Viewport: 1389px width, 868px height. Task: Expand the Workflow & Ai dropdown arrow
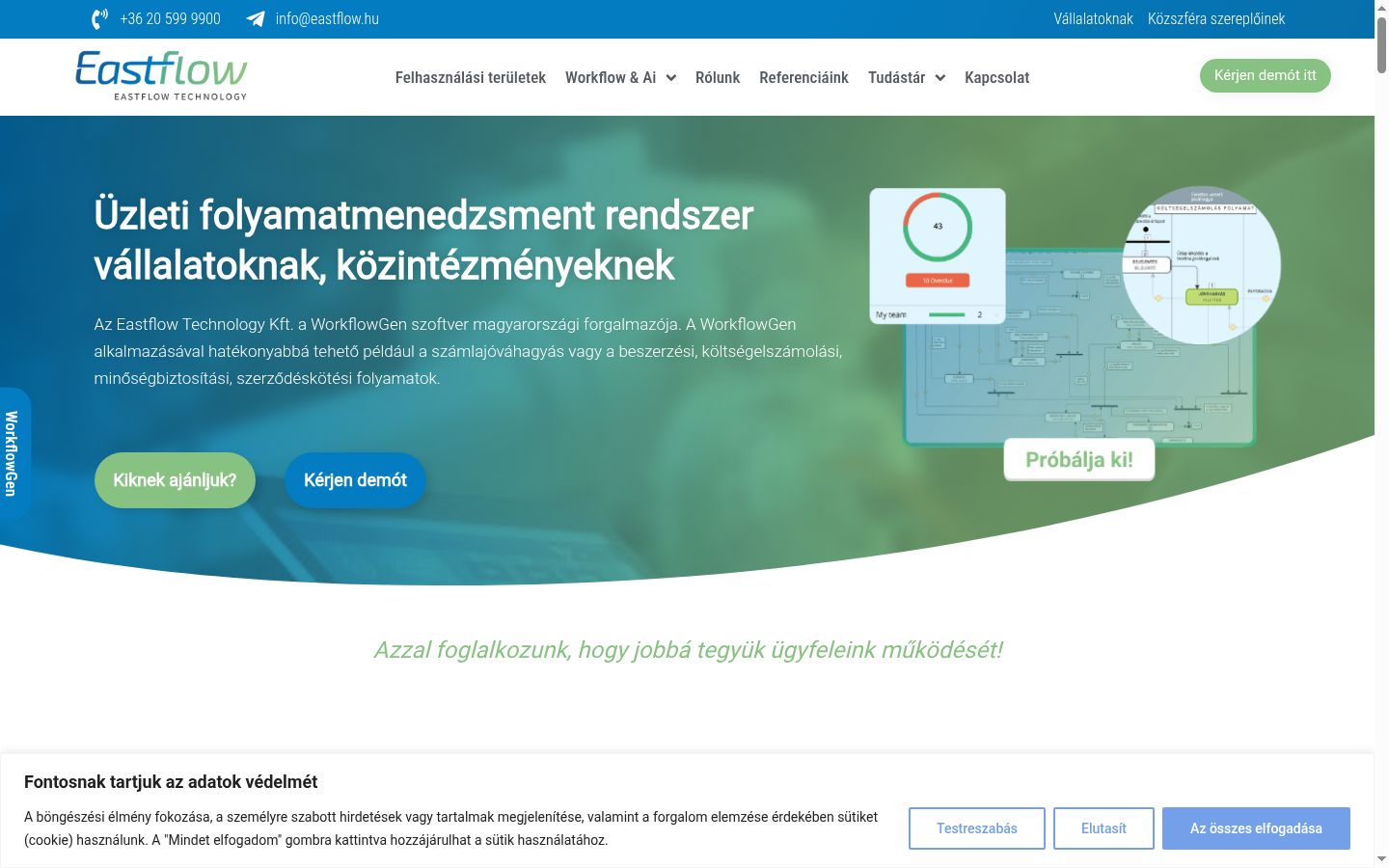671,78
